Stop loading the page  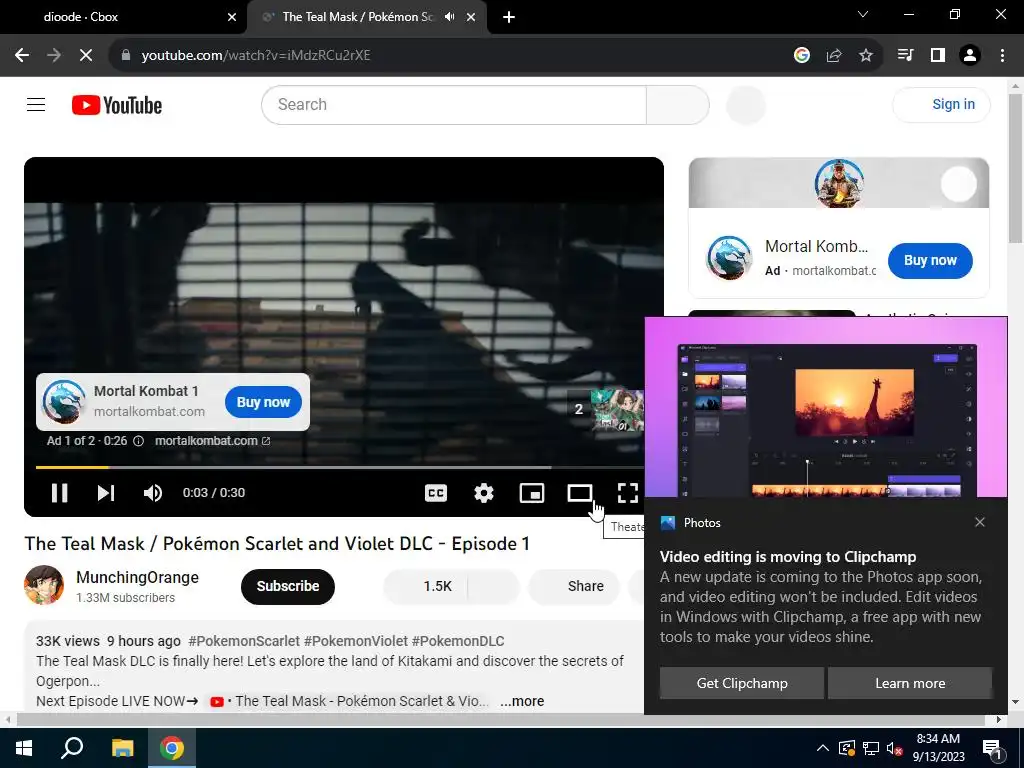86,56
